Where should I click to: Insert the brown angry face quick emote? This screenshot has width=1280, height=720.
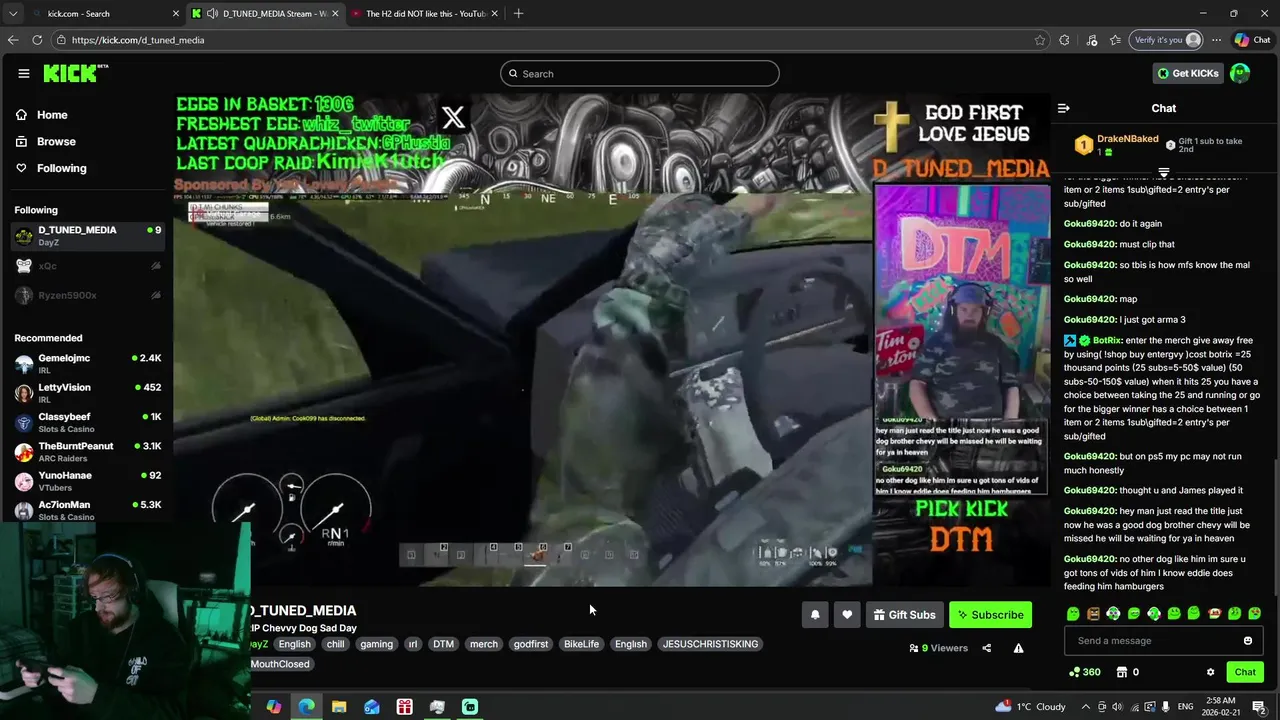point(1093,614)
